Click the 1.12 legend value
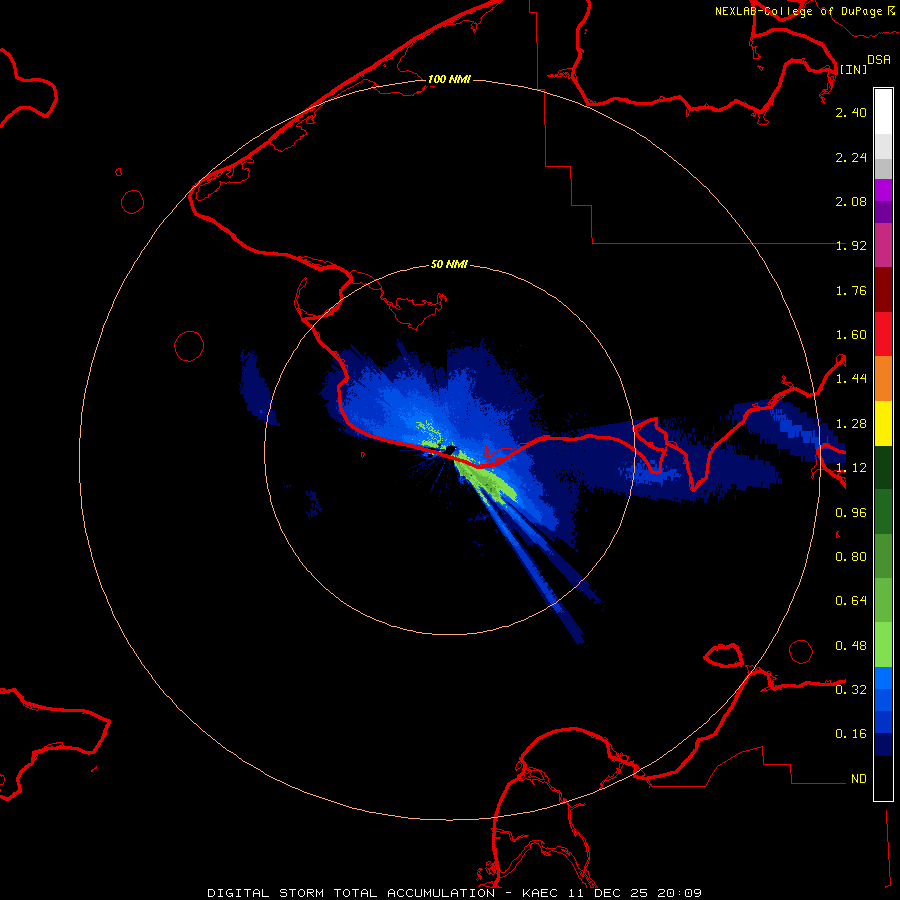The image size is (900, 900). pos(851,468)
